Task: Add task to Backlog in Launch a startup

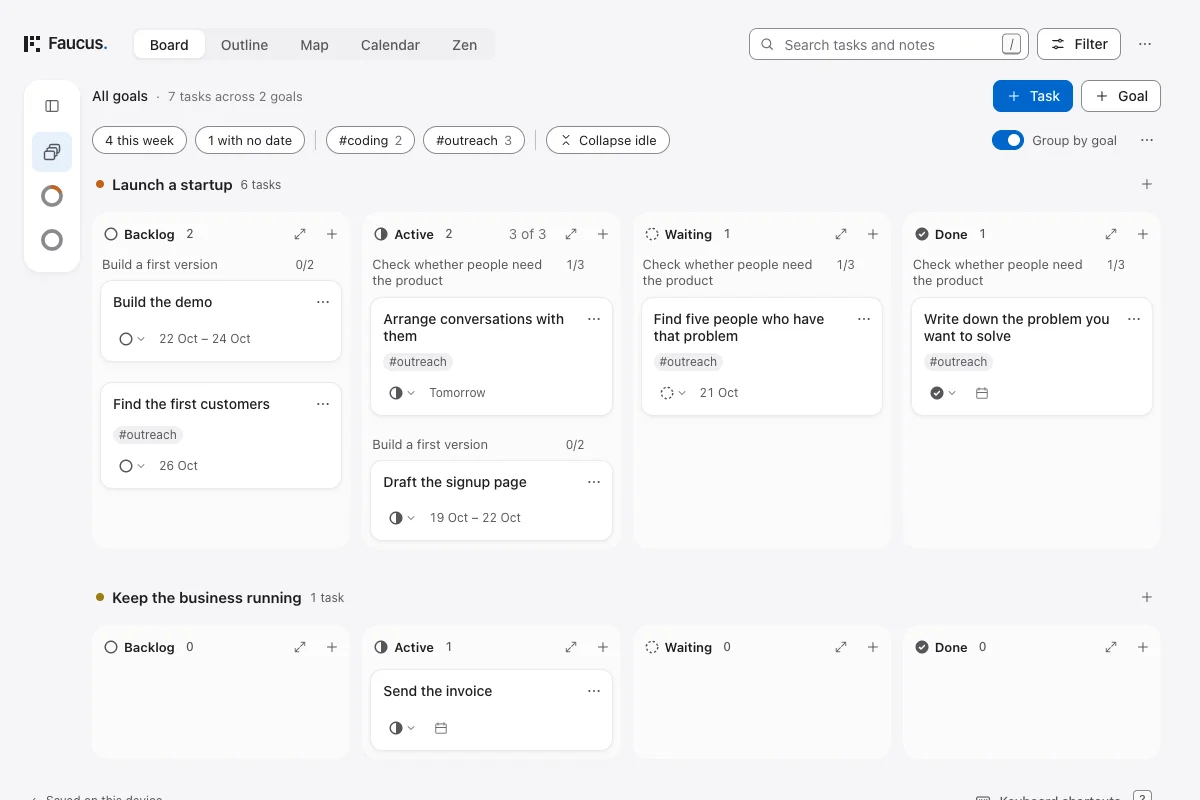Action: [332, 234]
